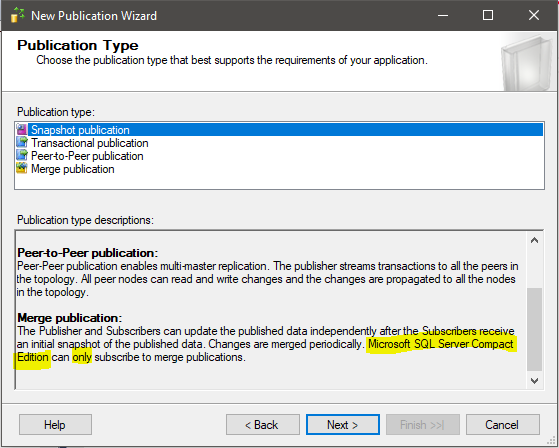Screen dimensions: 559x448
Task: Select Transactional publication type
Action: pyautogui.click(x=89, y=143)
